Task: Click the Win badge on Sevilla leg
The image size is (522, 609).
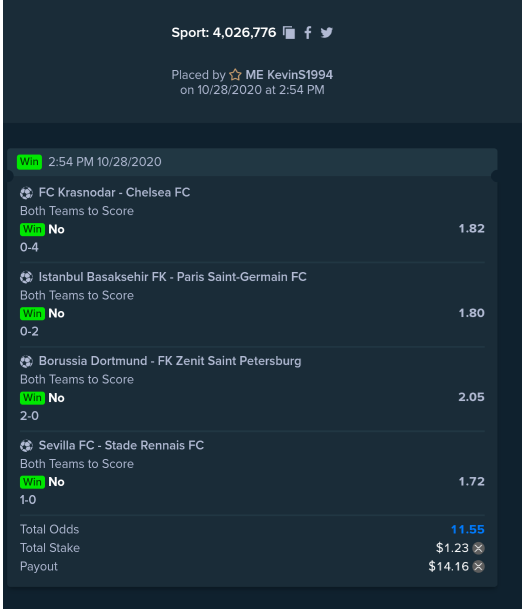Action: tap(33, 482)
